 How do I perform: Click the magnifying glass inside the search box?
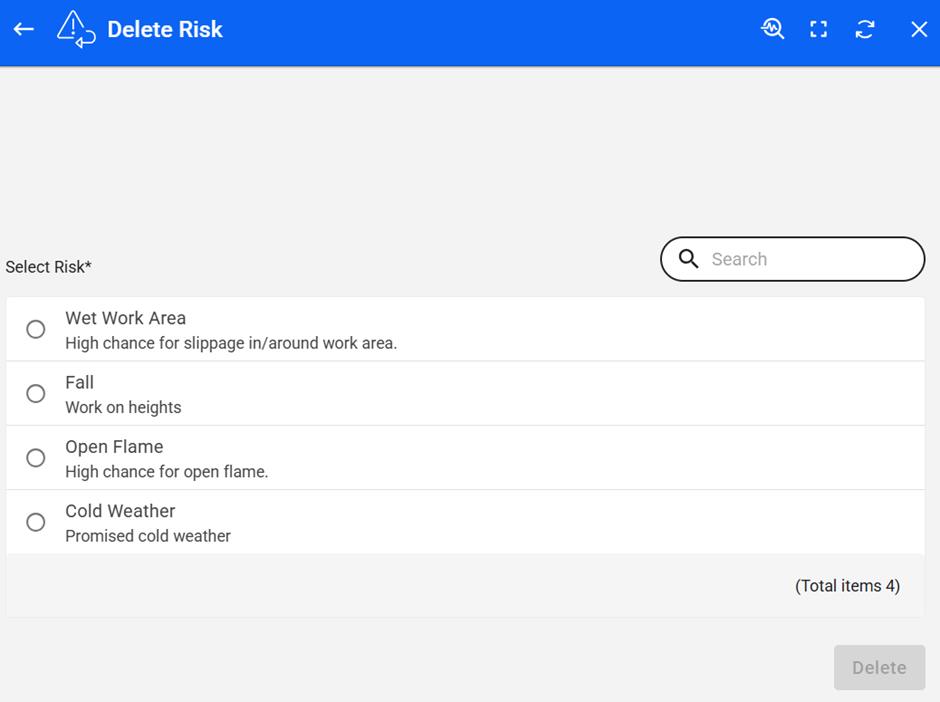coord(688,259)
